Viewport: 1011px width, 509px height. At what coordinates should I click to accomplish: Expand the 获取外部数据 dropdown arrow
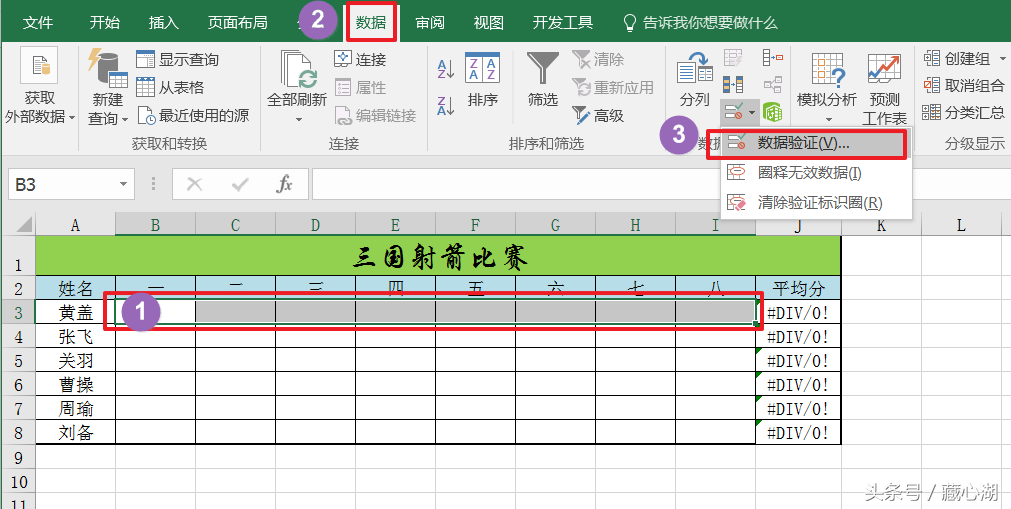(x=72, y=117)
